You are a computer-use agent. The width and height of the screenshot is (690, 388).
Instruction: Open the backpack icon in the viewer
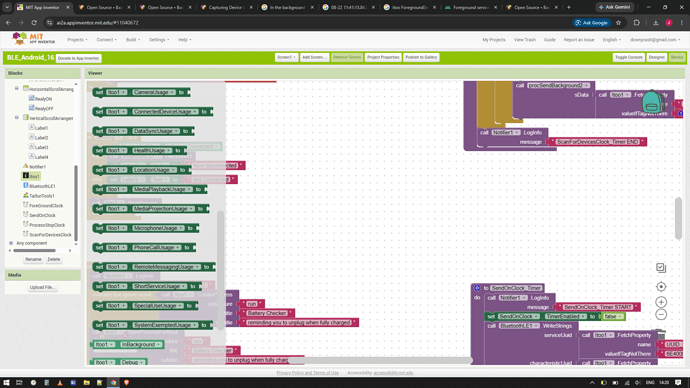tap(652, 102)
